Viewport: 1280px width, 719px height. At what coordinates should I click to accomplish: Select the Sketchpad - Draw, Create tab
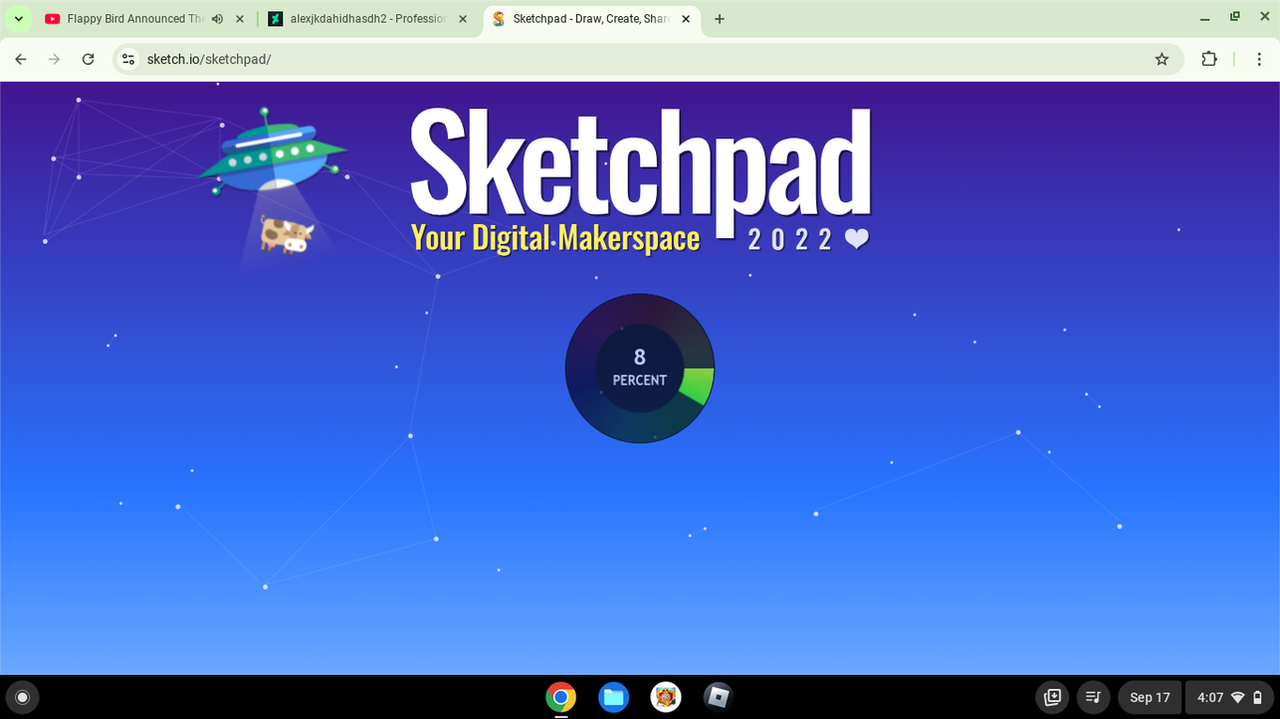point(592,19)
